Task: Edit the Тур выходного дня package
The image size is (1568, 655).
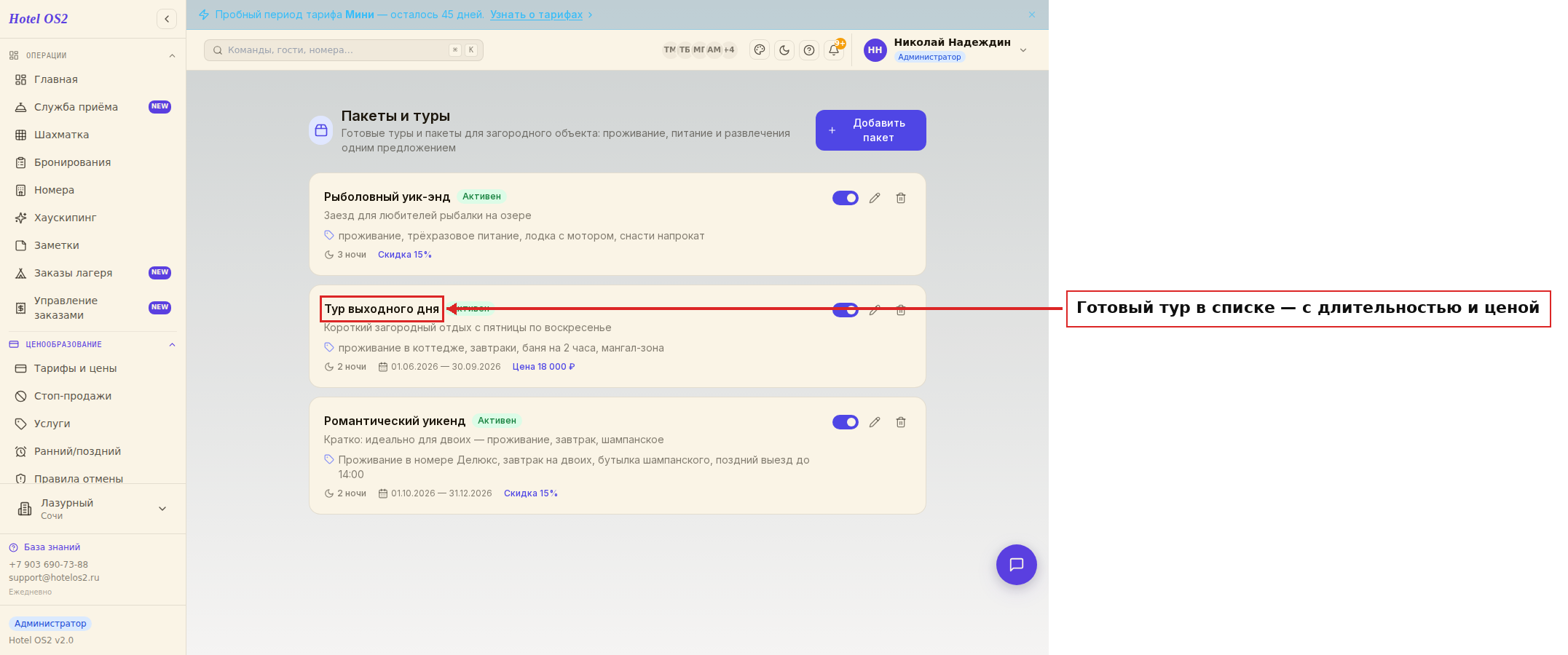Action: pyautogui.click(x=875, y=310)
